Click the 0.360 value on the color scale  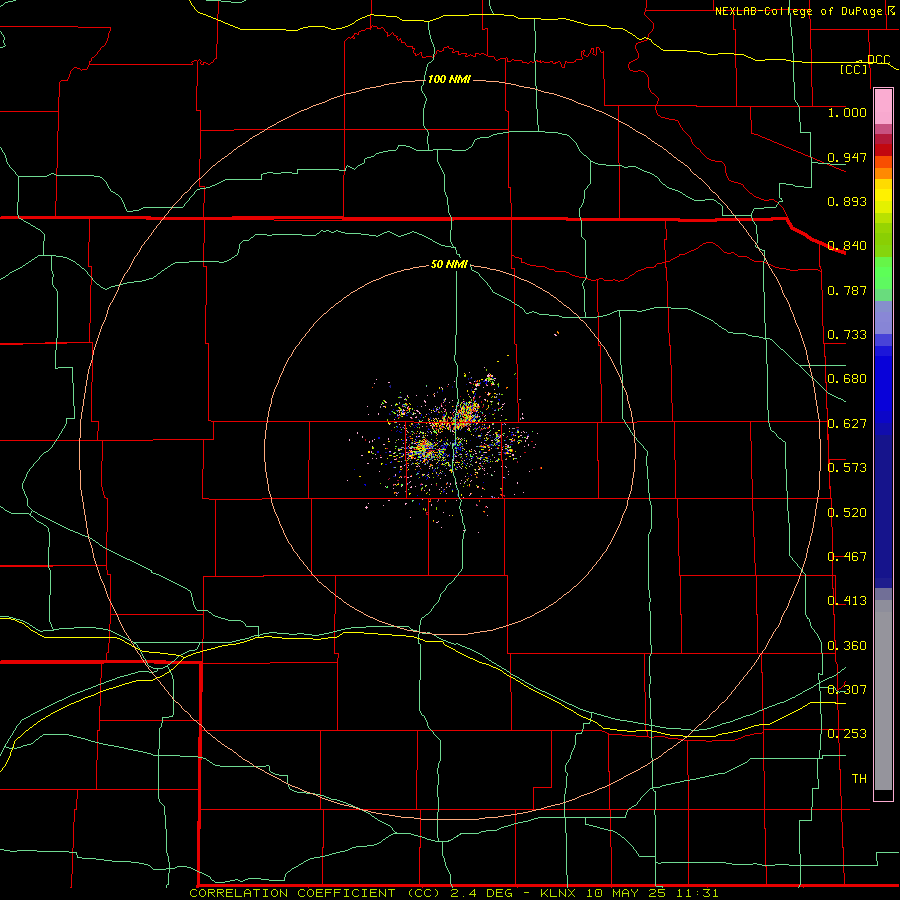pos(847,646)
